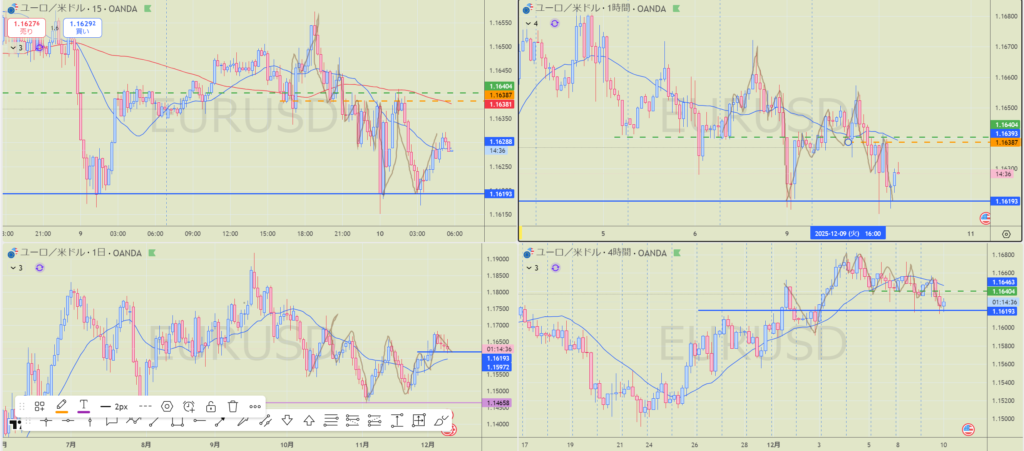Add alert with the alarm clock icon
This screenshot has height=451, width=1024.
[x=189, y=407]
